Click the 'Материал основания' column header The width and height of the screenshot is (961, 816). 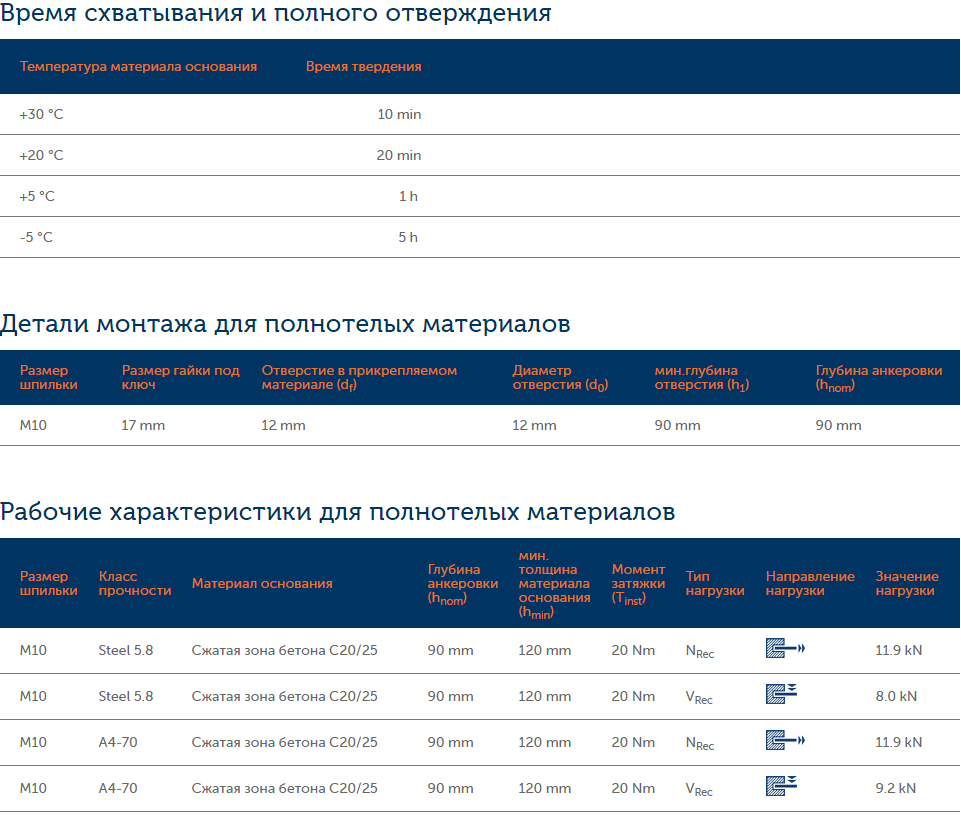tap(262, 583)
